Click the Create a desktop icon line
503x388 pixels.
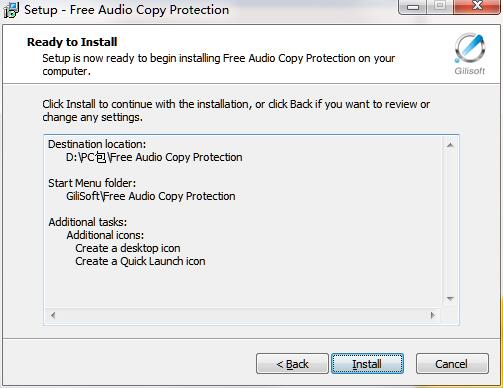128,248
